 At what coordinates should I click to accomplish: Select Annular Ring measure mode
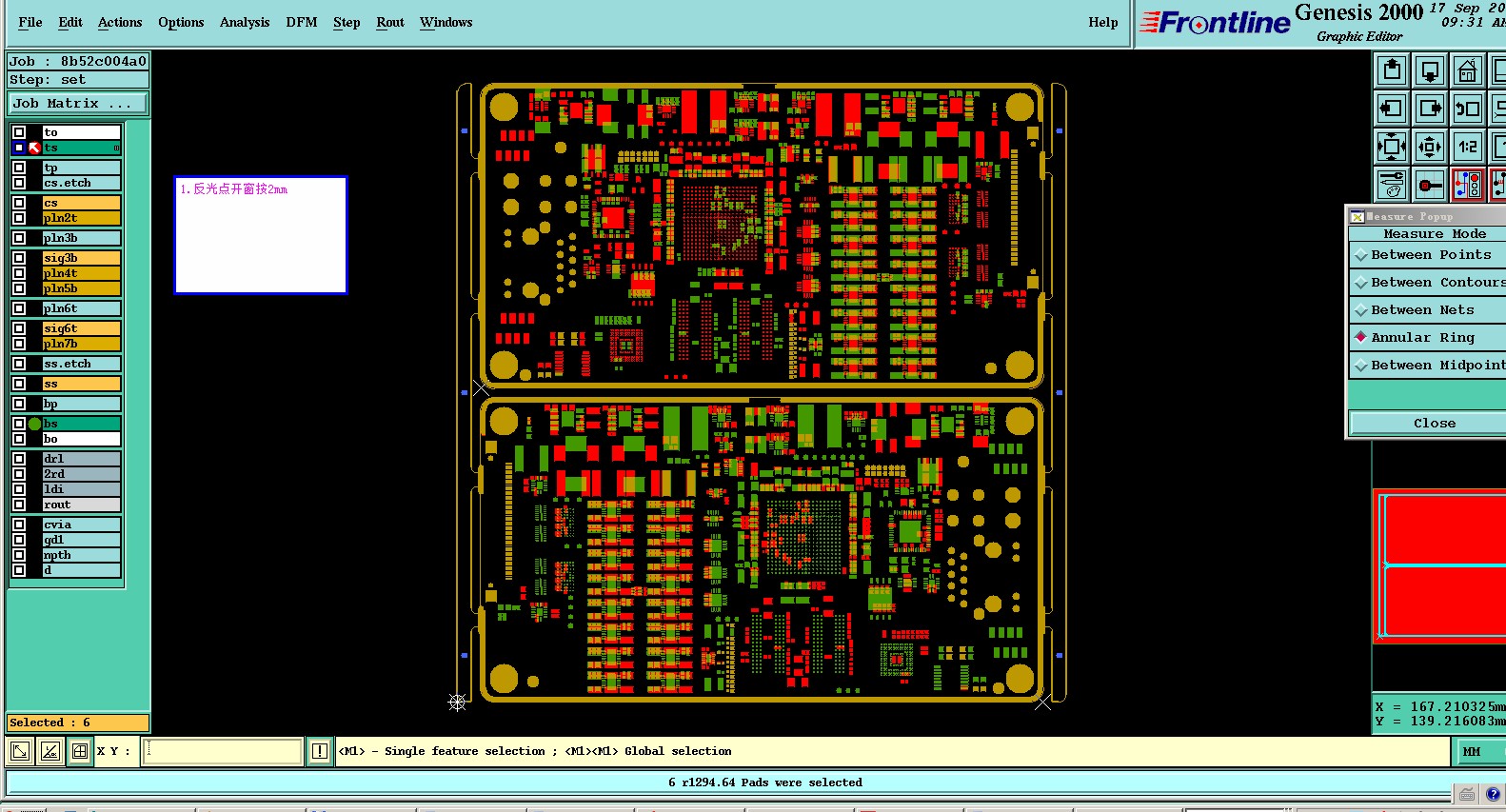[1428, 338]
